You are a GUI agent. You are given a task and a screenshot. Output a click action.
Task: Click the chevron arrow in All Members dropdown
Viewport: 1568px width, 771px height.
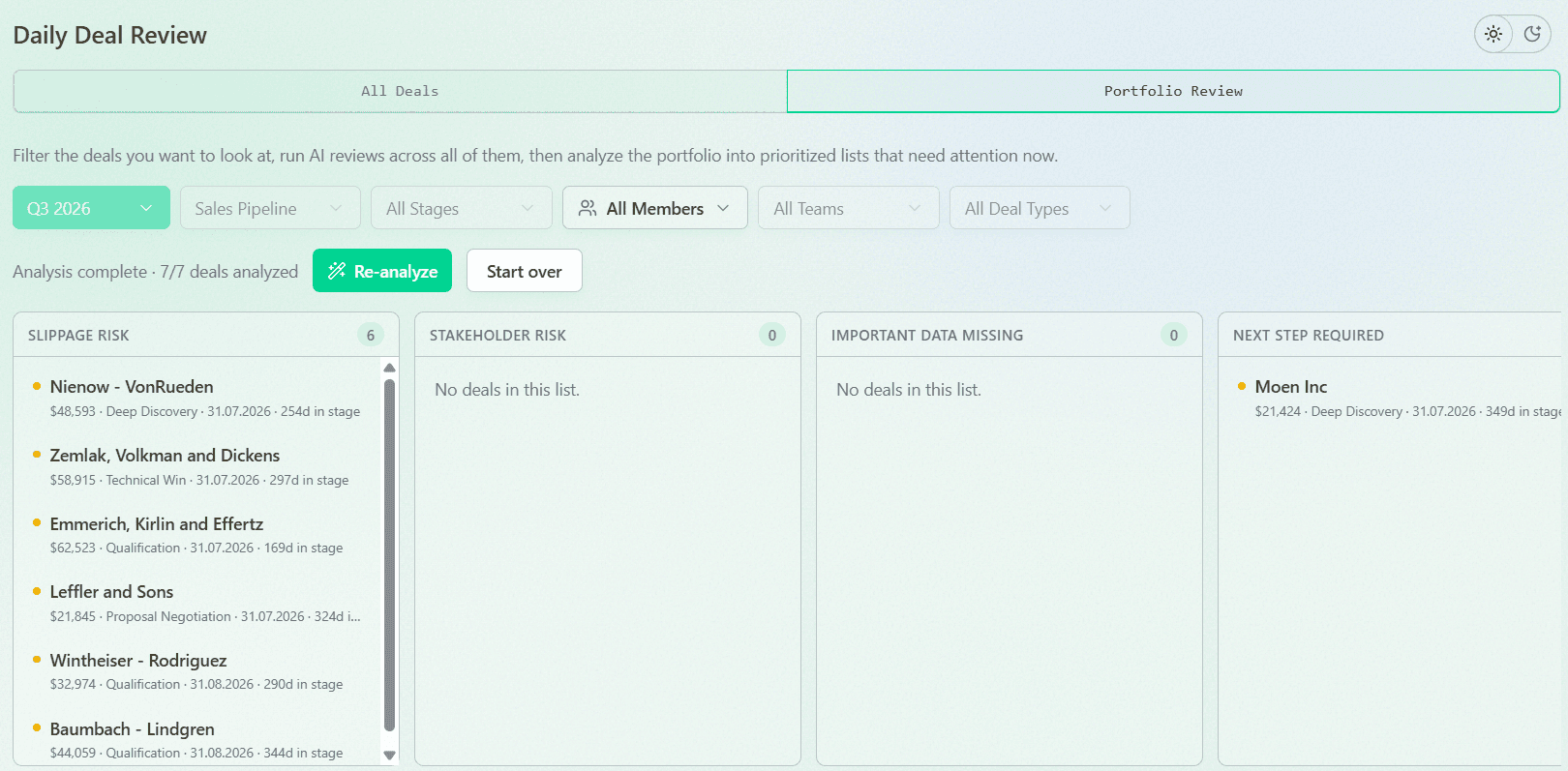point(723,208)
